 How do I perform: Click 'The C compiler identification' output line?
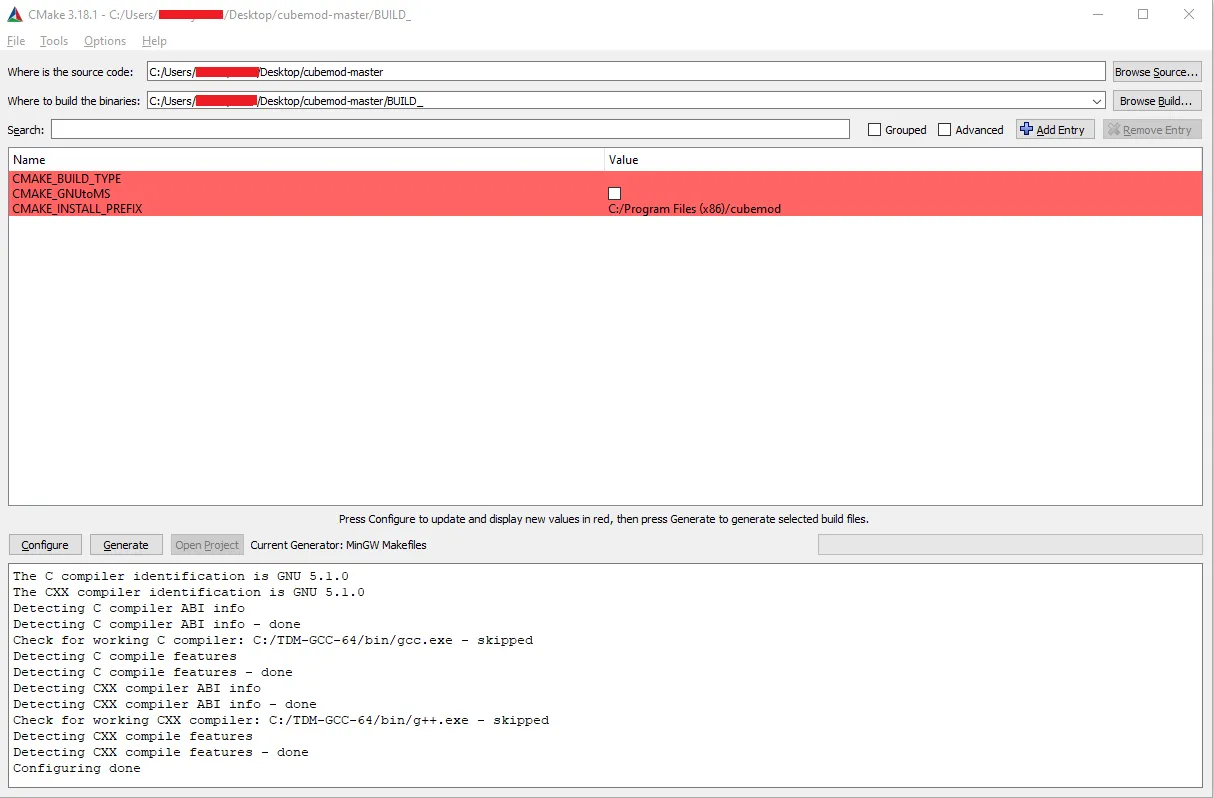(181, 576)
